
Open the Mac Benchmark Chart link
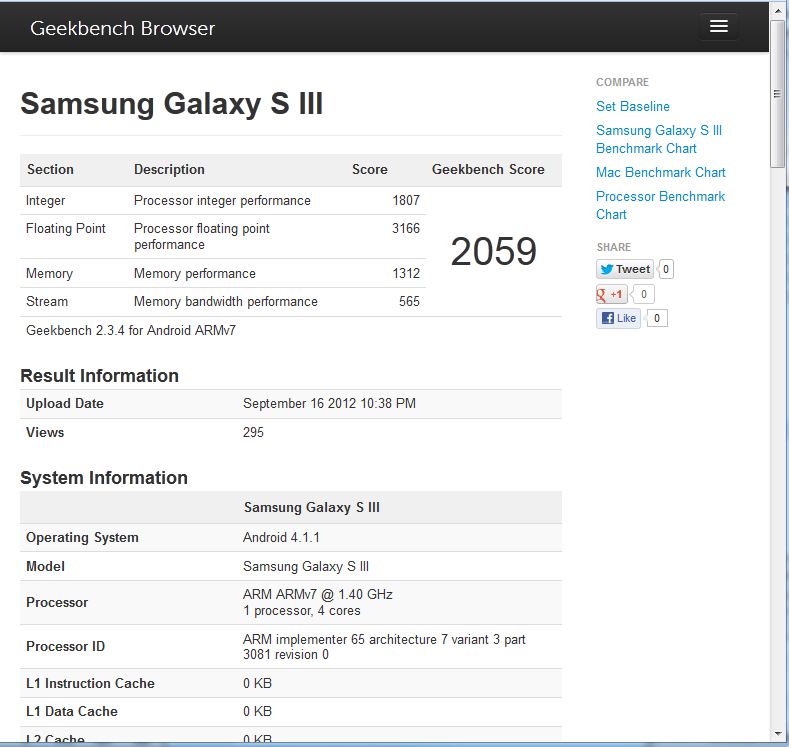click(x=661, y=172)
